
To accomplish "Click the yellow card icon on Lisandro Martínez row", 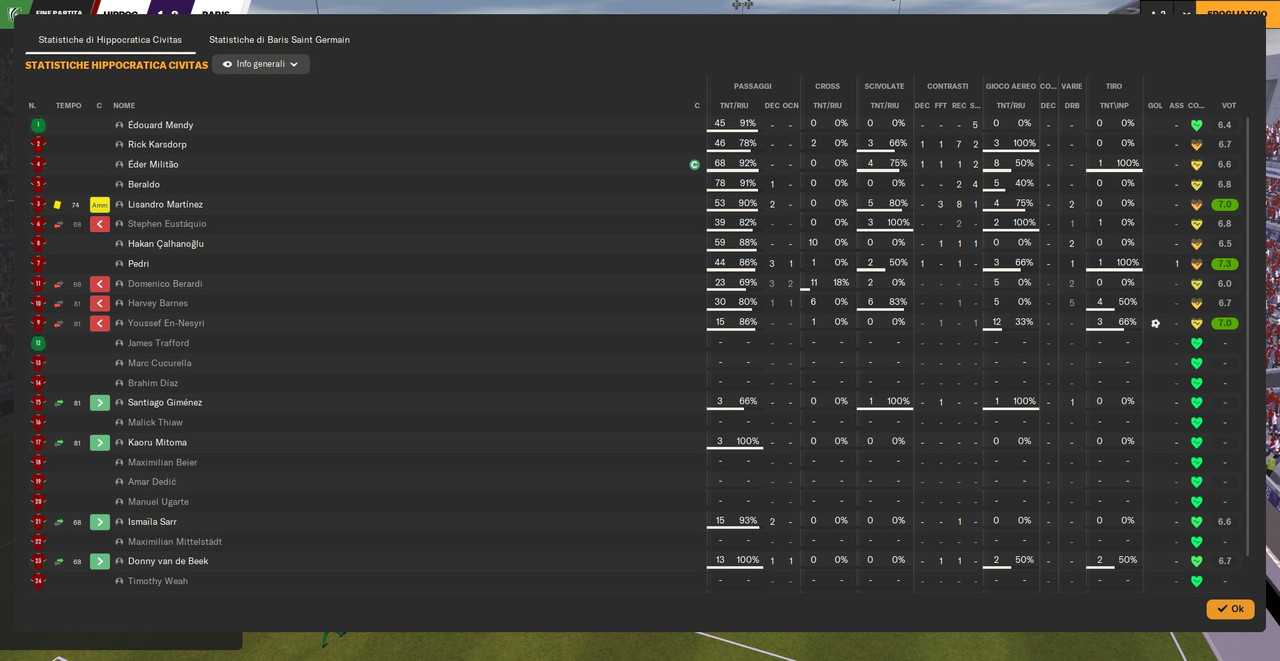I will [58, 205].
